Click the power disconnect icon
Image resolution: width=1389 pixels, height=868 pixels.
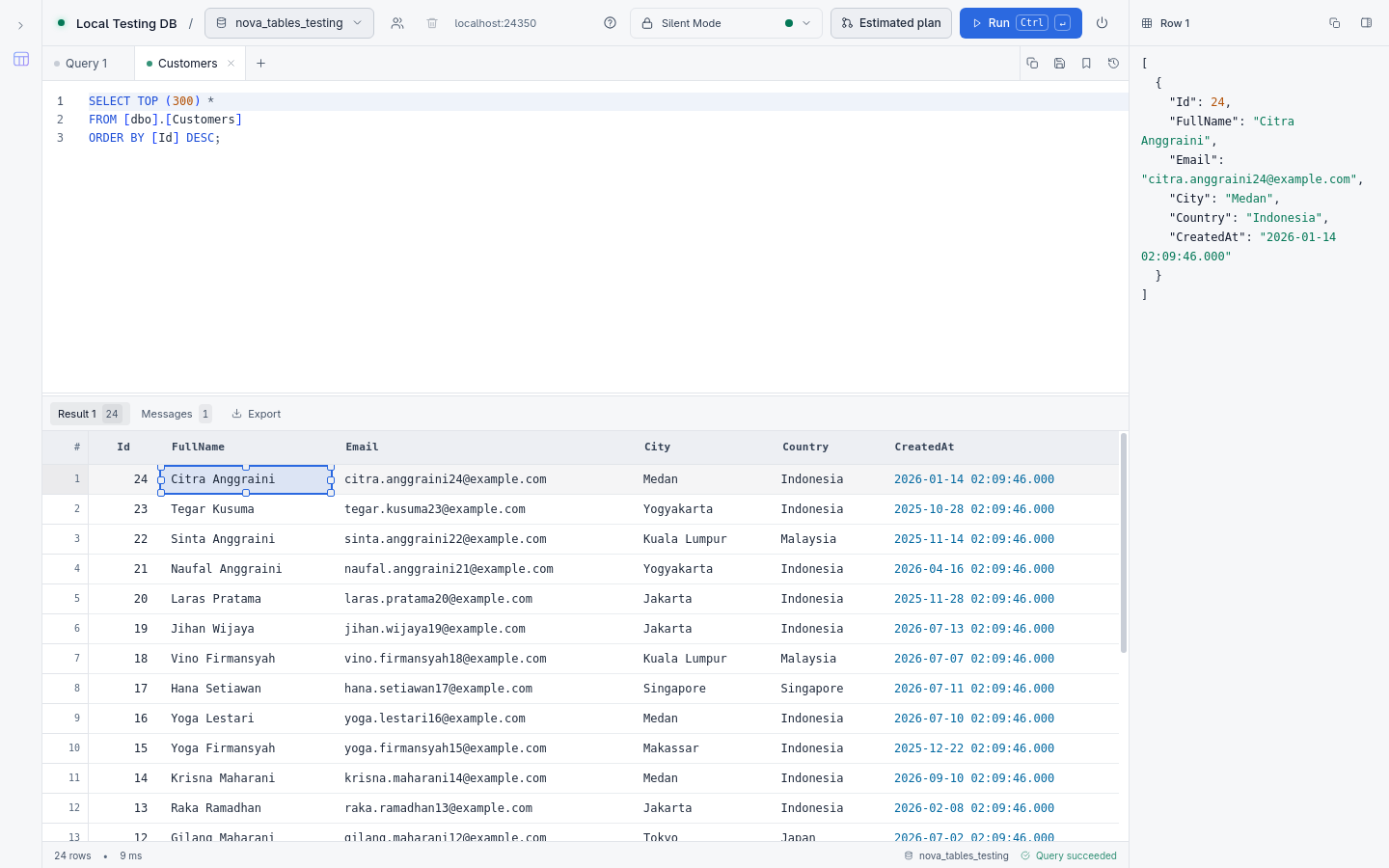click(1102, 23)
